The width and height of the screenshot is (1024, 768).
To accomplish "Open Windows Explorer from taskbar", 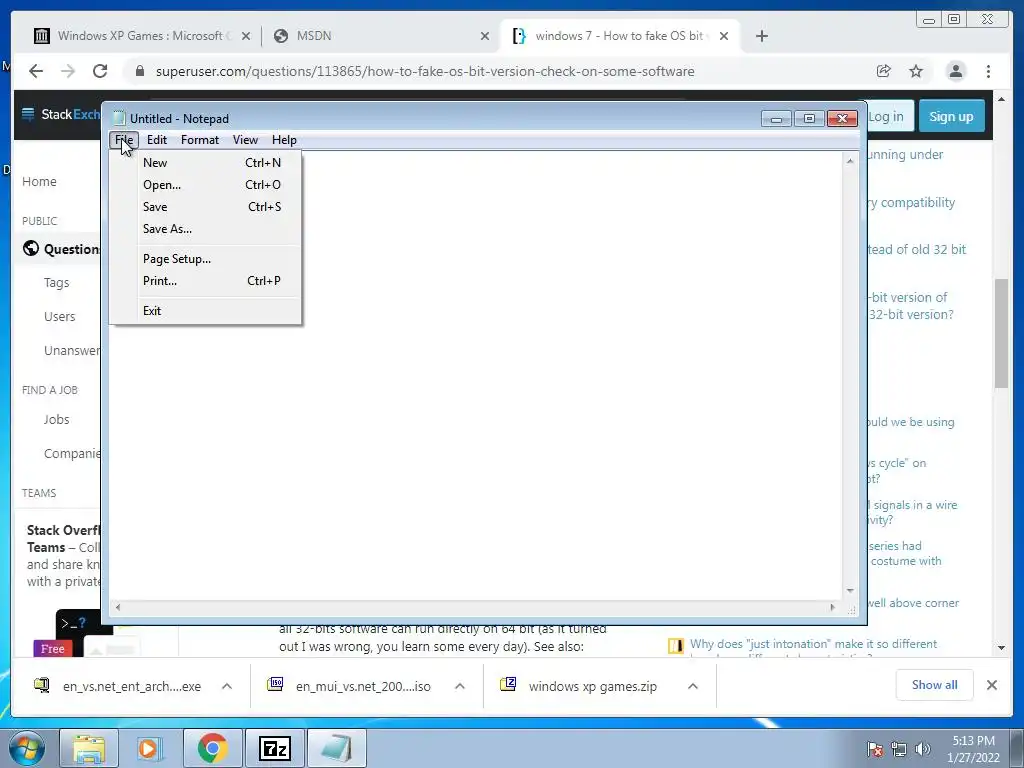I will pyautogui.click(x=89, y=748).
